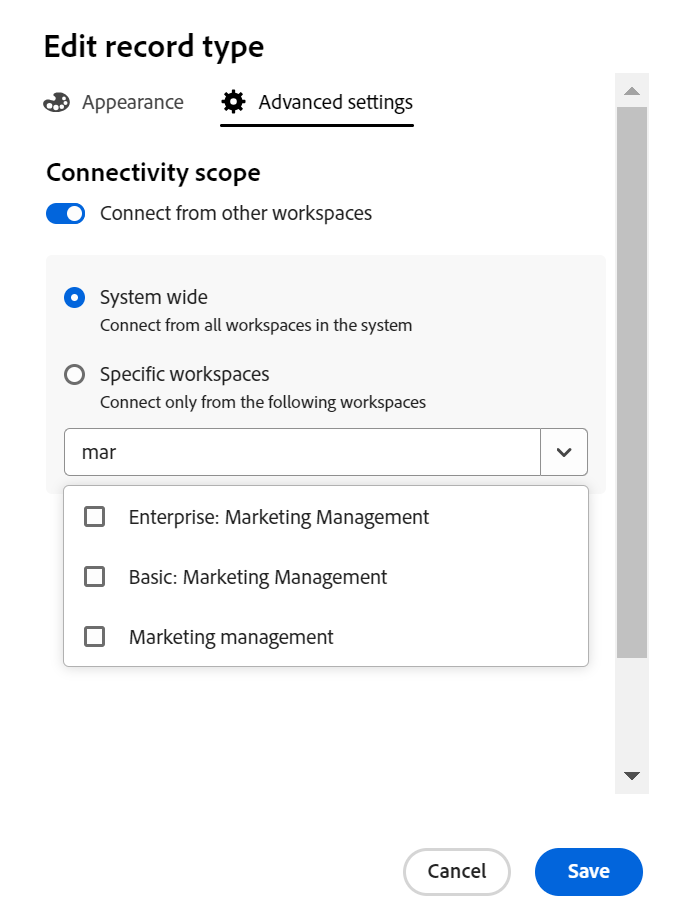Check the Enterprise: Marketing Management checkbox

coord(94,517)
